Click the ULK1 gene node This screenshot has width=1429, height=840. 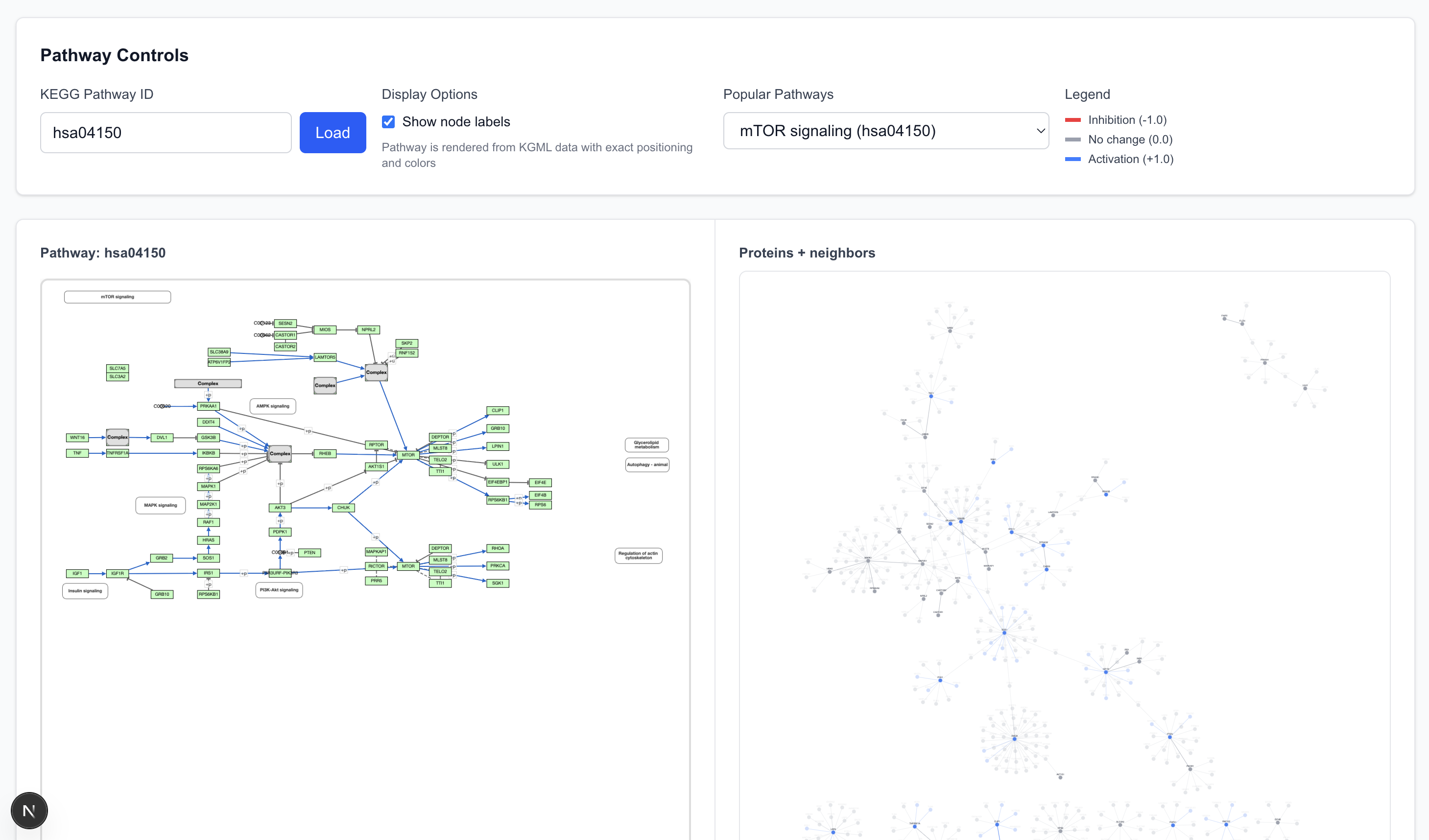[x=498, y=464]
